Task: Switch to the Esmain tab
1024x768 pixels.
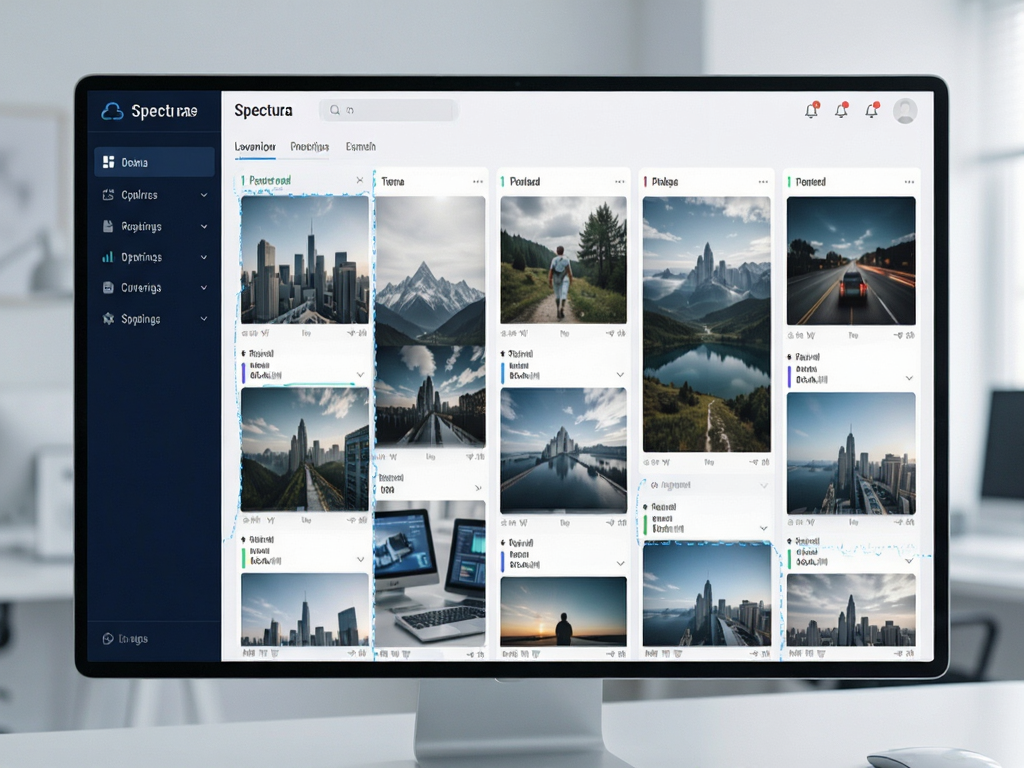Action: (x=360, y=147)
